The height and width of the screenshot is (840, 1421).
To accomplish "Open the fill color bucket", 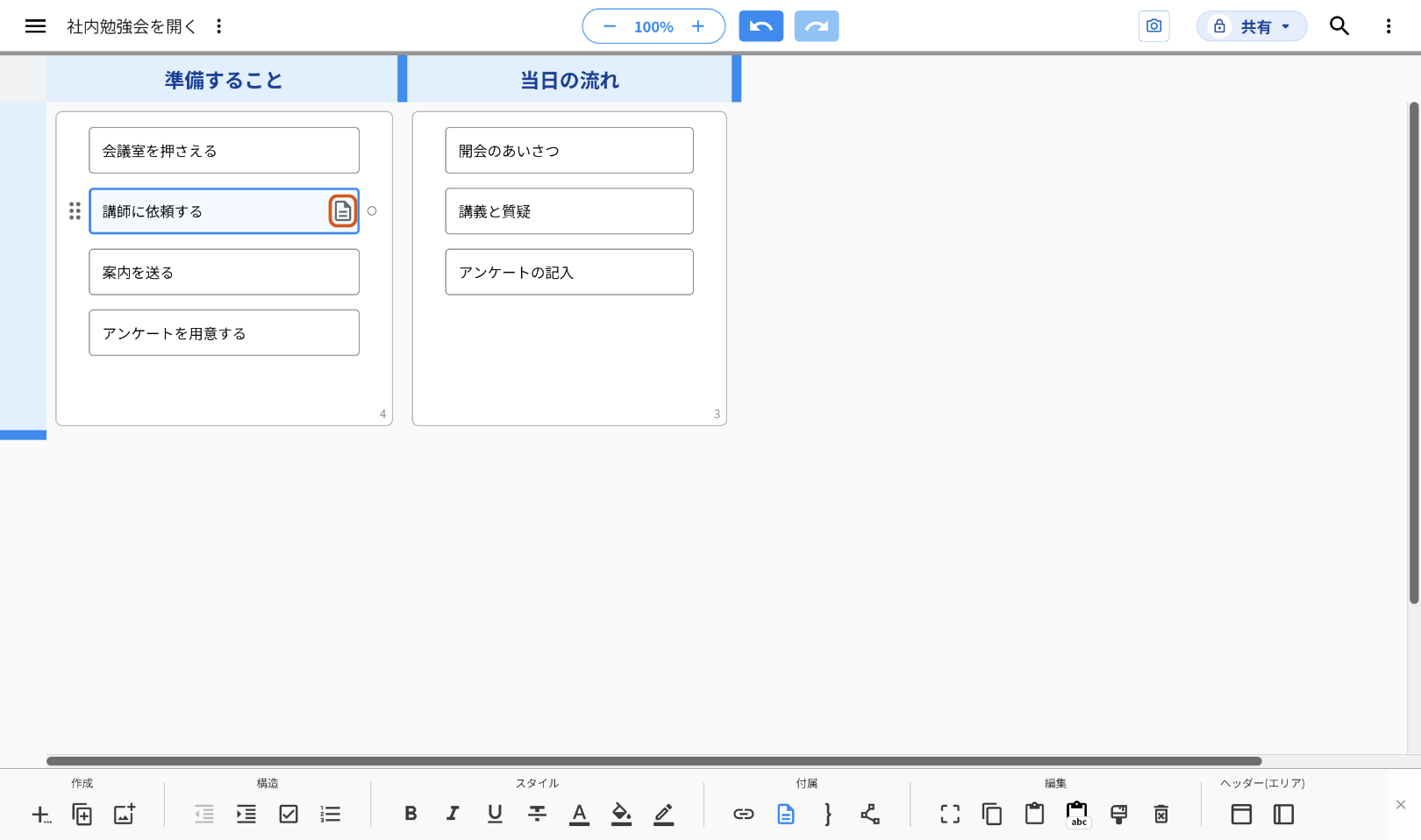I will coord(621,815).
